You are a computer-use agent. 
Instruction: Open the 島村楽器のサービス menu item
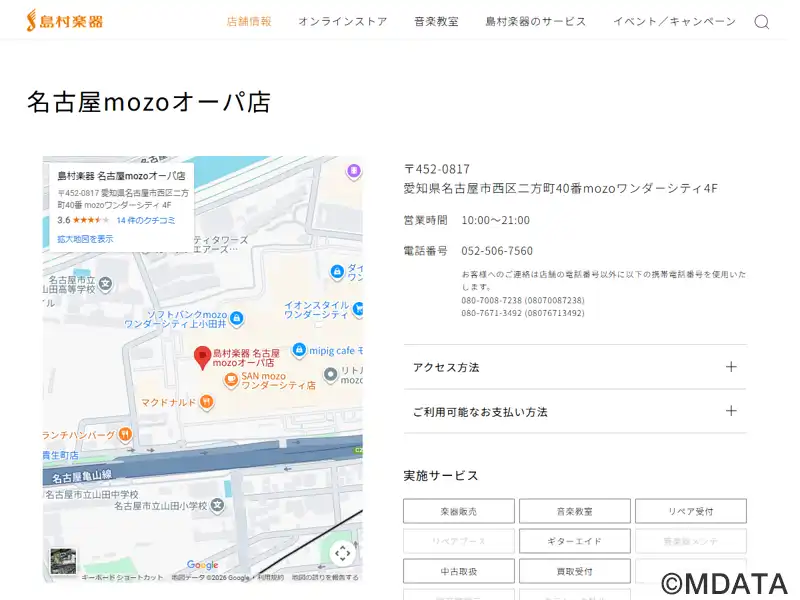(x=536, y=21)
